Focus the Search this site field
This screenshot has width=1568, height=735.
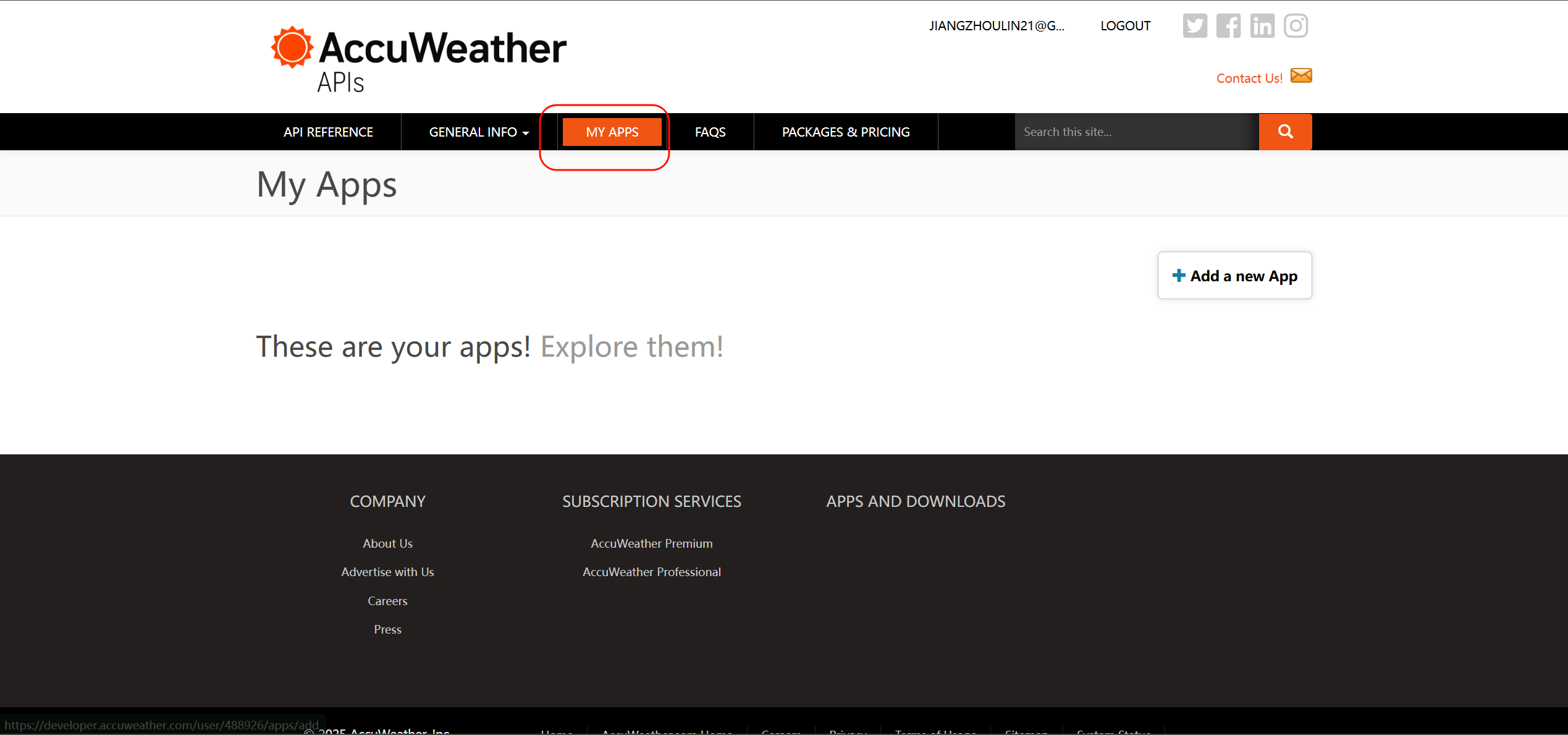click(x=1137, y=132)
